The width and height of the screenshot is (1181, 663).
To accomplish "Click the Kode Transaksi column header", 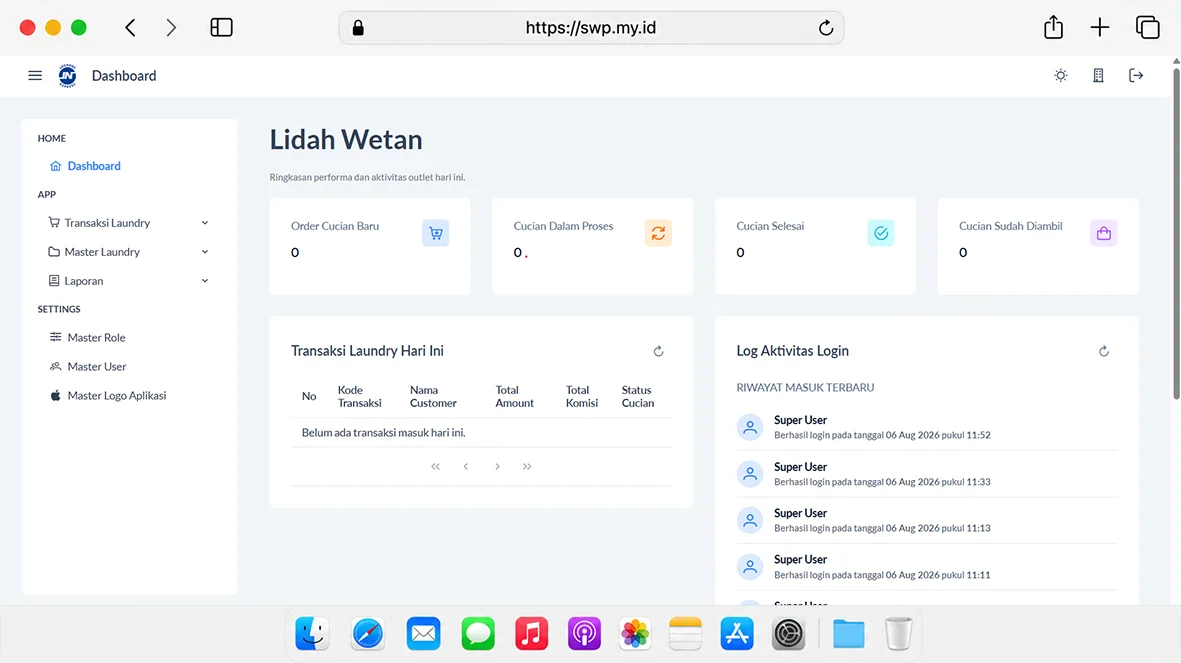I will click(359, 396).
